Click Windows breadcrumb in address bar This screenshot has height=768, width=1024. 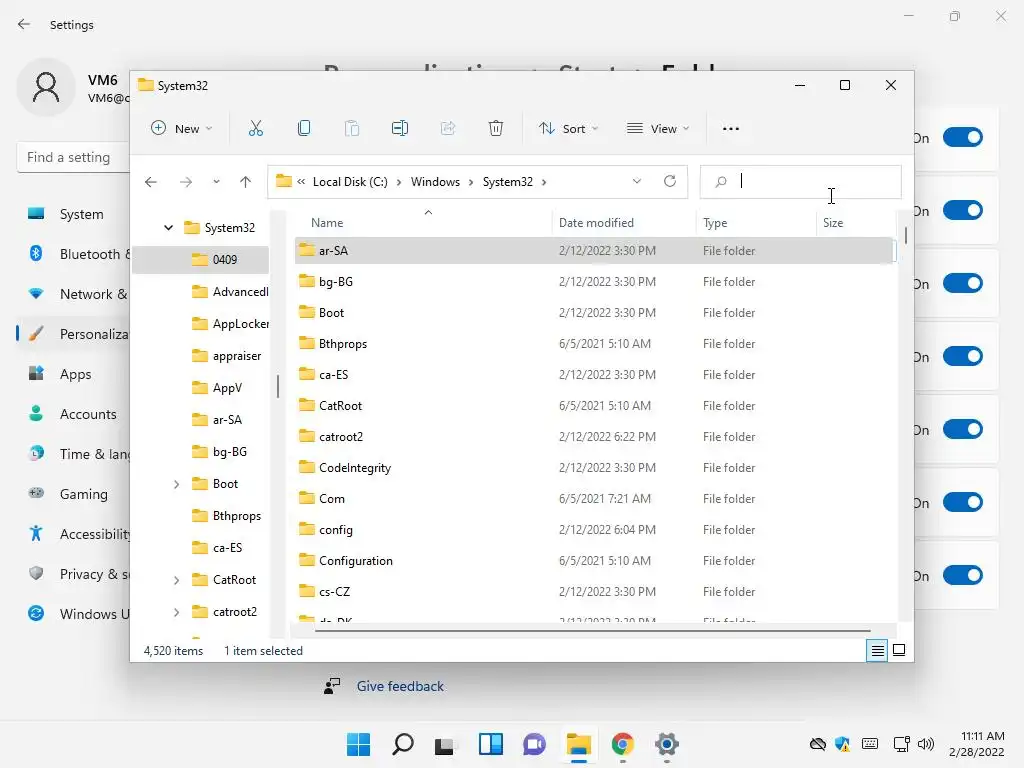tap(435, 182)
